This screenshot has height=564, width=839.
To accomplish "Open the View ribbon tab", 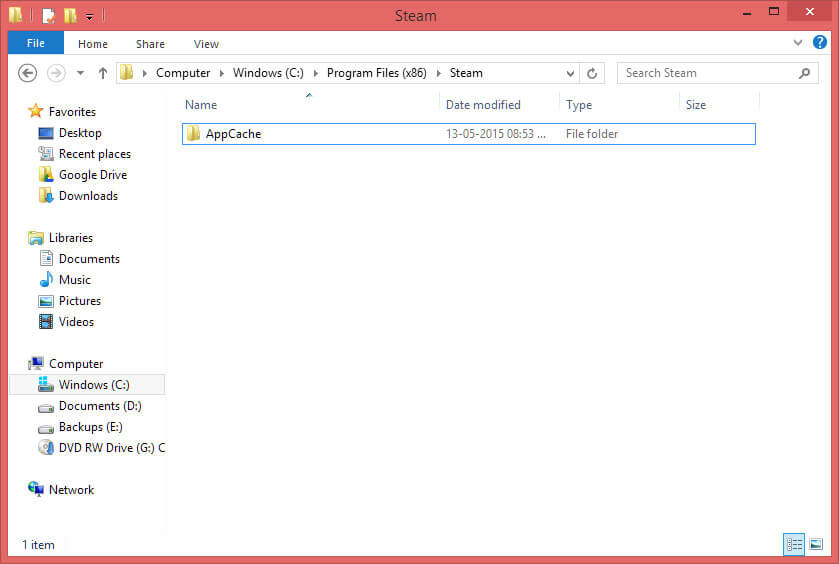I will [206, 44].
